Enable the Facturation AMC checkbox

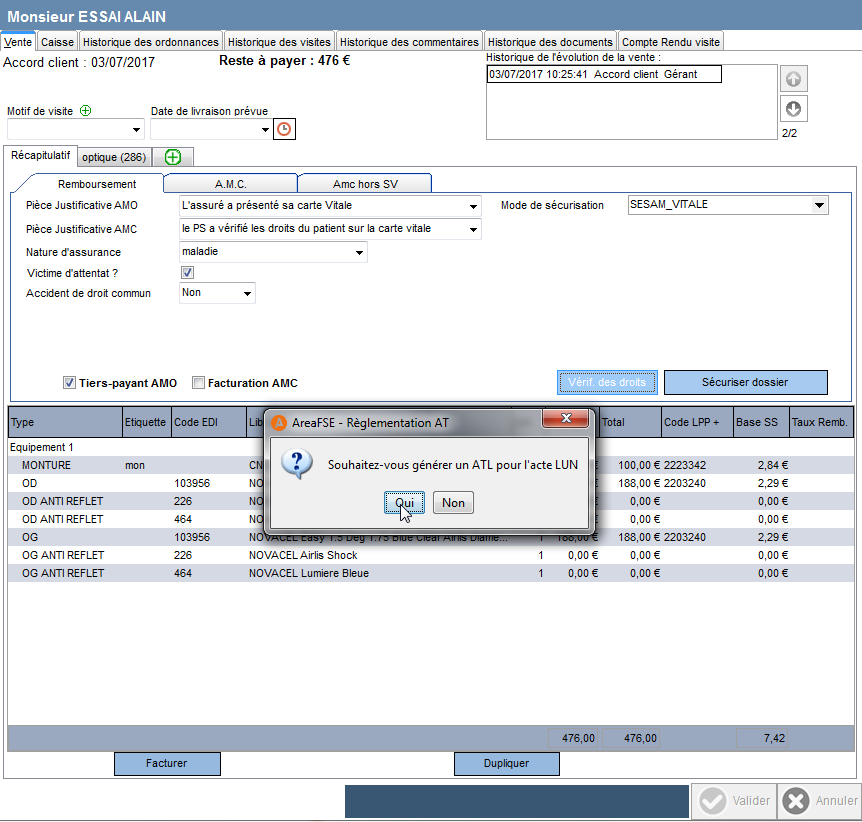pyautogui.click(x=198, y=383)
